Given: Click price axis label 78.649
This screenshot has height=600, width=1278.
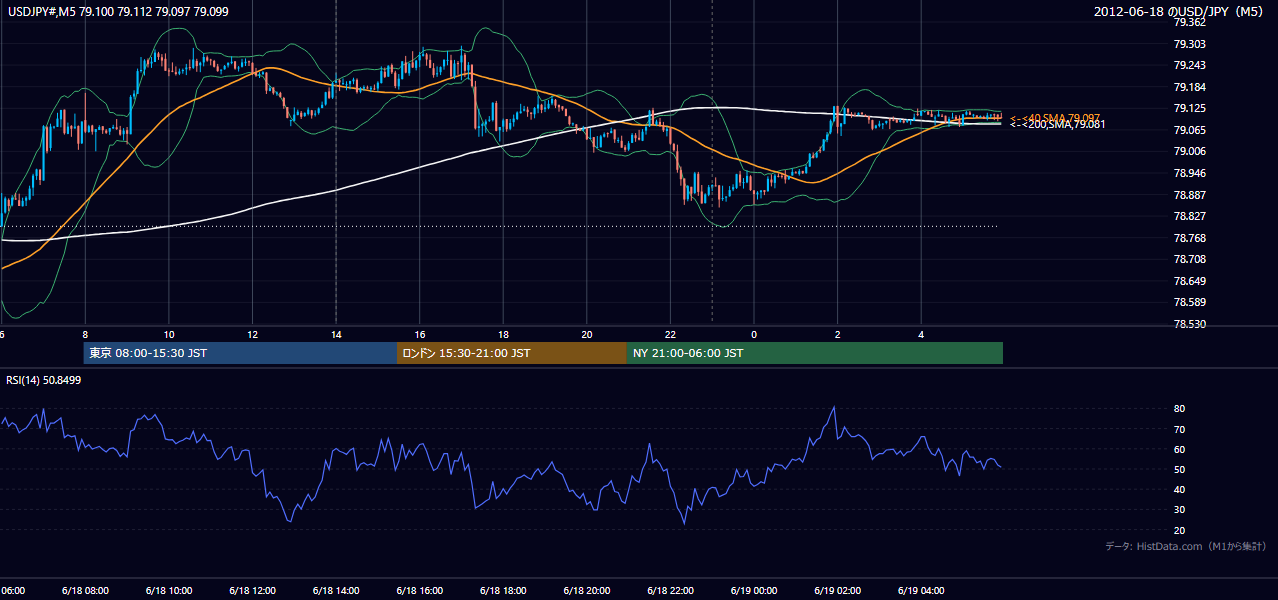Looking at the screenshot, I should click(1189, 281).
